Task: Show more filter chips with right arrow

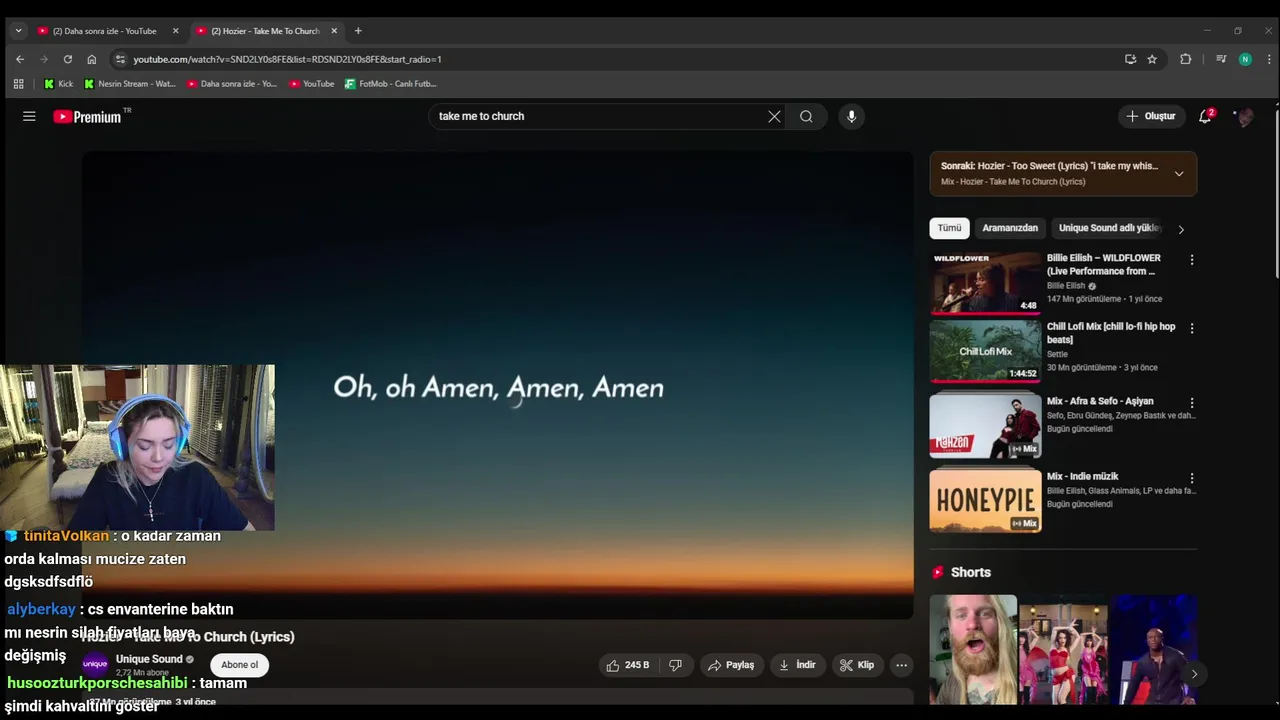Action: coord(1181,229)
